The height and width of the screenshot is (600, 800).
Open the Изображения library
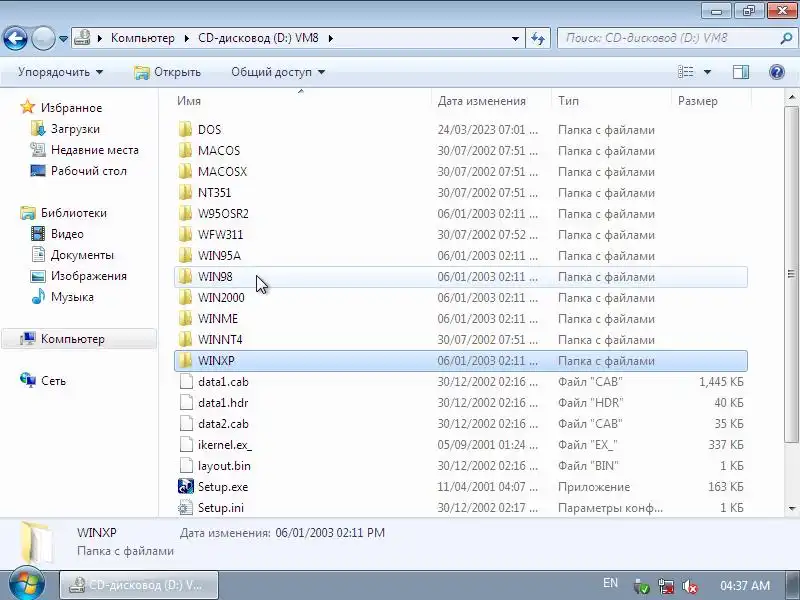click(88, 276)
